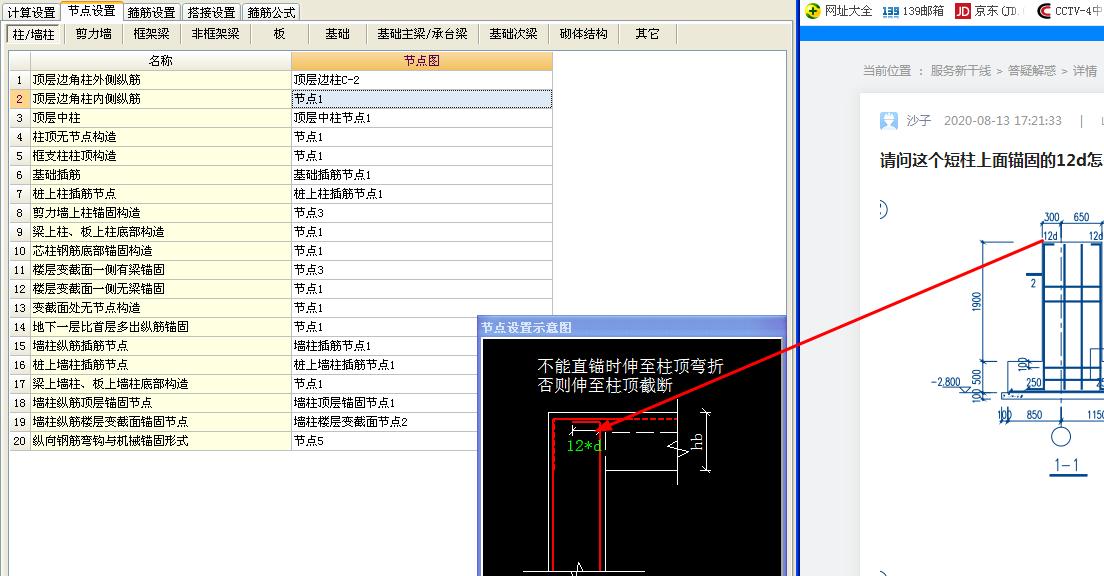Click node cell 墙柱插筋节点1
The height and width of the screenshot is (576, 1104).
pyautogui.click(x=384, y=346)
